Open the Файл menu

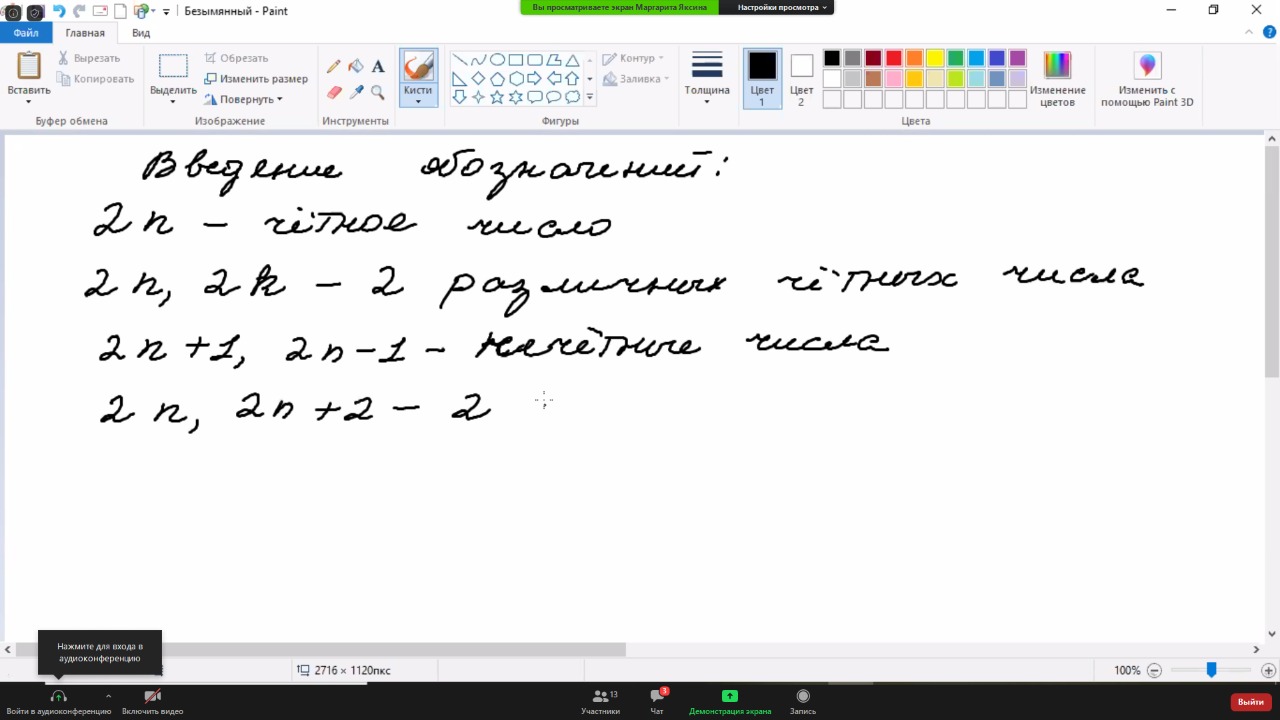click(26, 33)
